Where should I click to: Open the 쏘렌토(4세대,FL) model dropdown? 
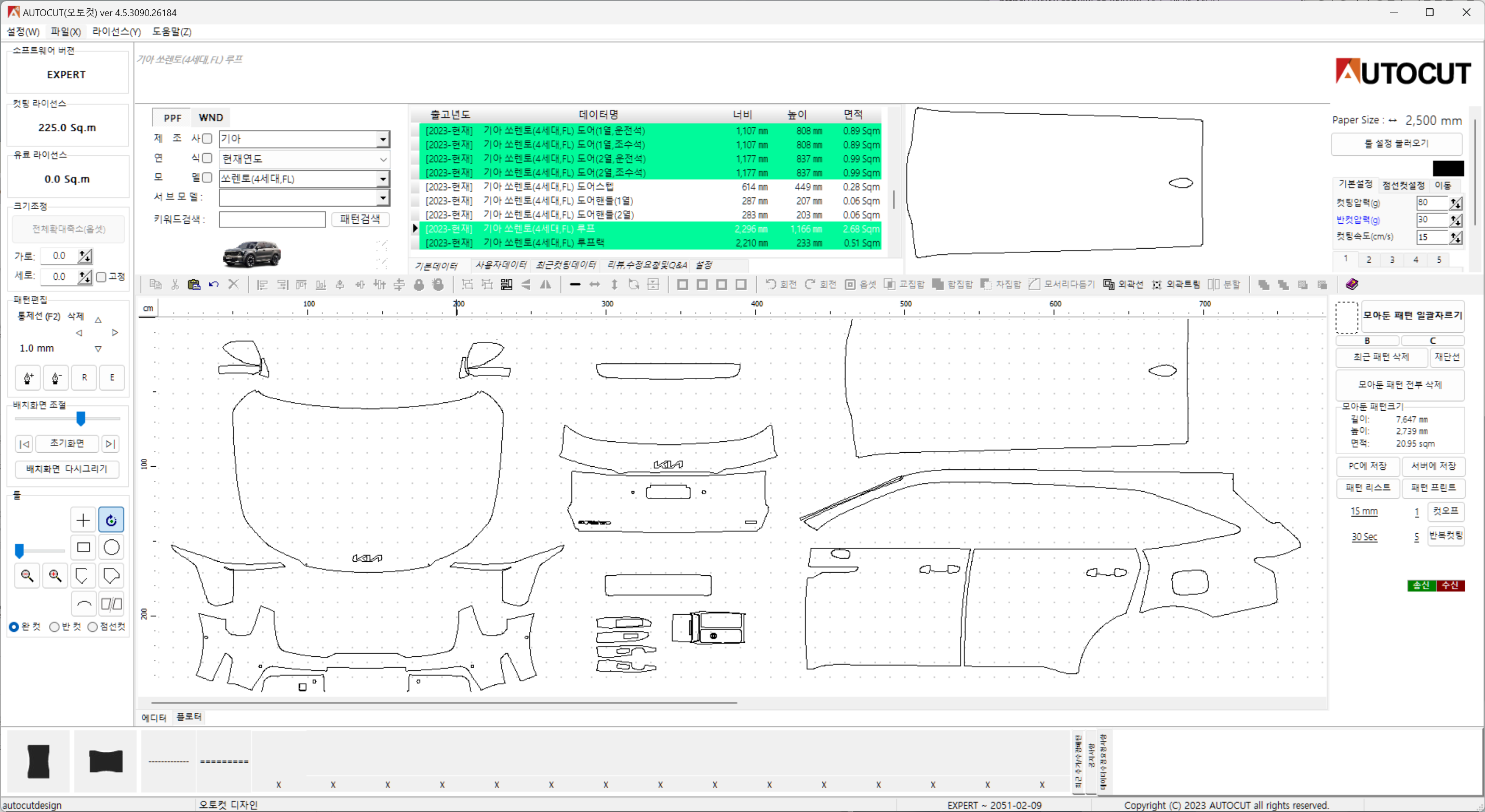(x=383, y=179)
